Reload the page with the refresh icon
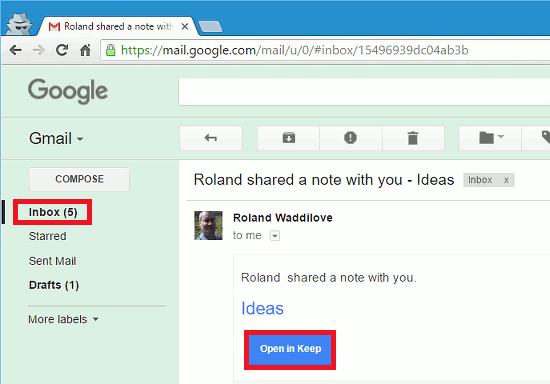This screenshot has height=384, width=550. pos(62,50)
